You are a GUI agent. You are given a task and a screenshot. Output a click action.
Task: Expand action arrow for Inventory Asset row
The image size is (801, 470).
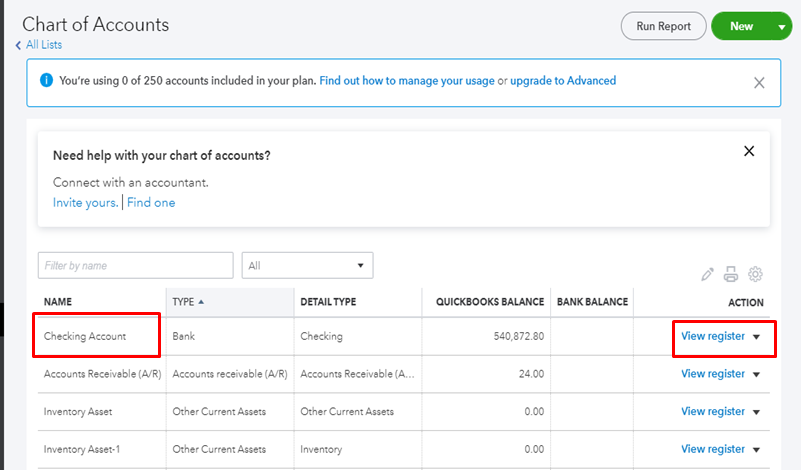coord(757,412)
